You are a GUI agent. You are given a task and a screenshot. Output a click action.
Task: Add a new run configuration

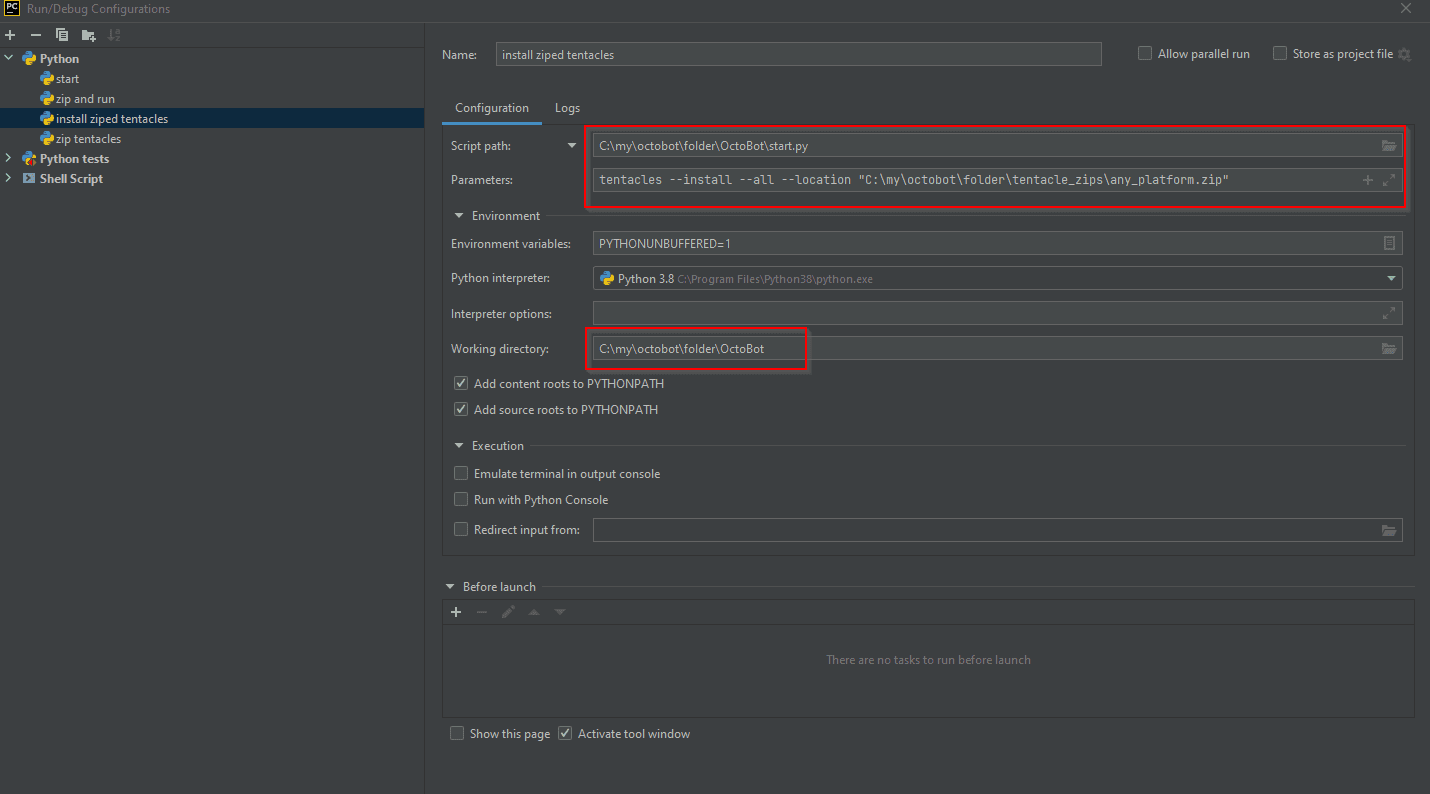[x=10, y=35]
